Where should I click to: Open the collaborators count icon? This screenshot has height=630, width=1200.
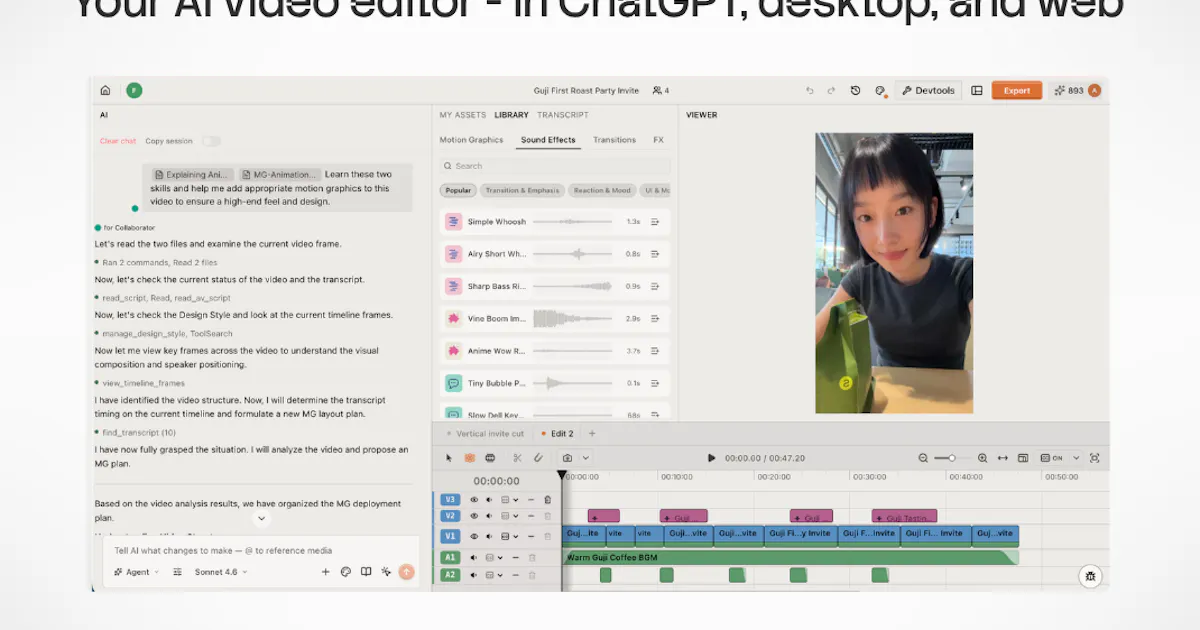pyautogui.click(x=660, y=90)
